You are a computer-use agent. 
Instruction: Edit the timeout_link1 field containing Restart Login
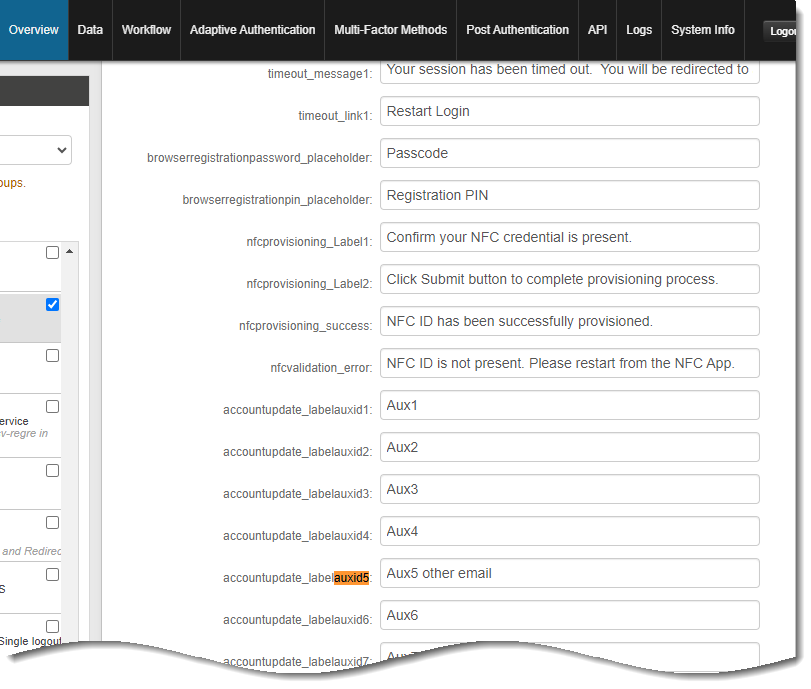click(568, 111)
